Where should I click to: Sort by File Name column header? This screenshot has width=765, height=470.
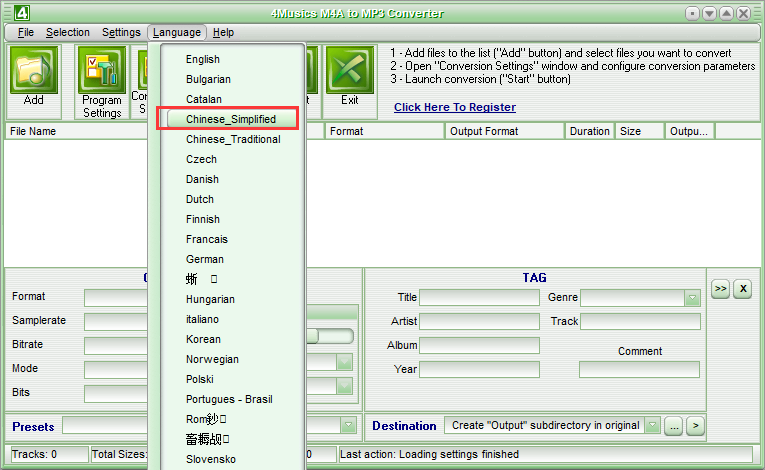coord(76,131)
